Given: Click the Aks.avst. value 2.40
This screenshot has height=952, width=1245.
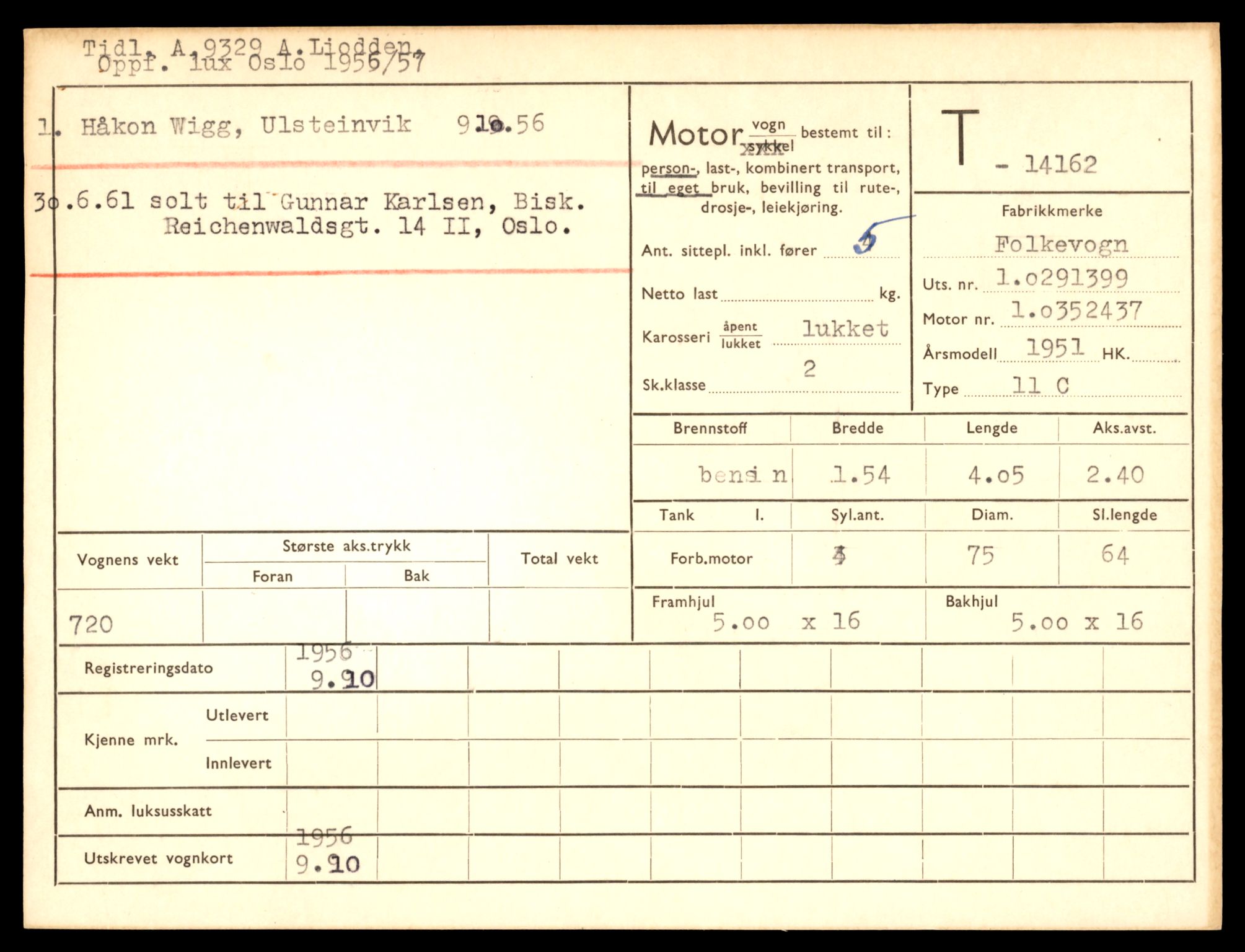Looking at the screenshot, I should [1114, 475].
